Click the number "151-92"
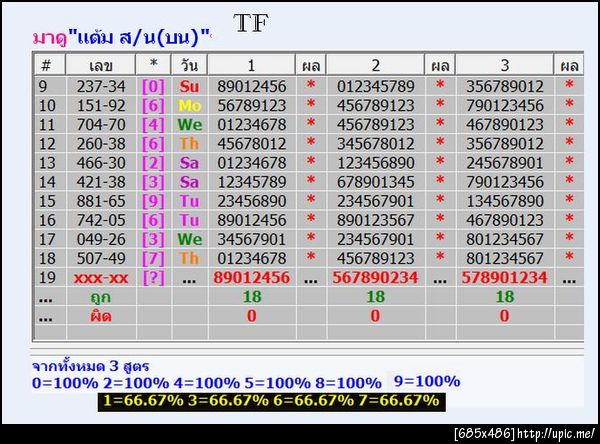 [x=101, y=106]
